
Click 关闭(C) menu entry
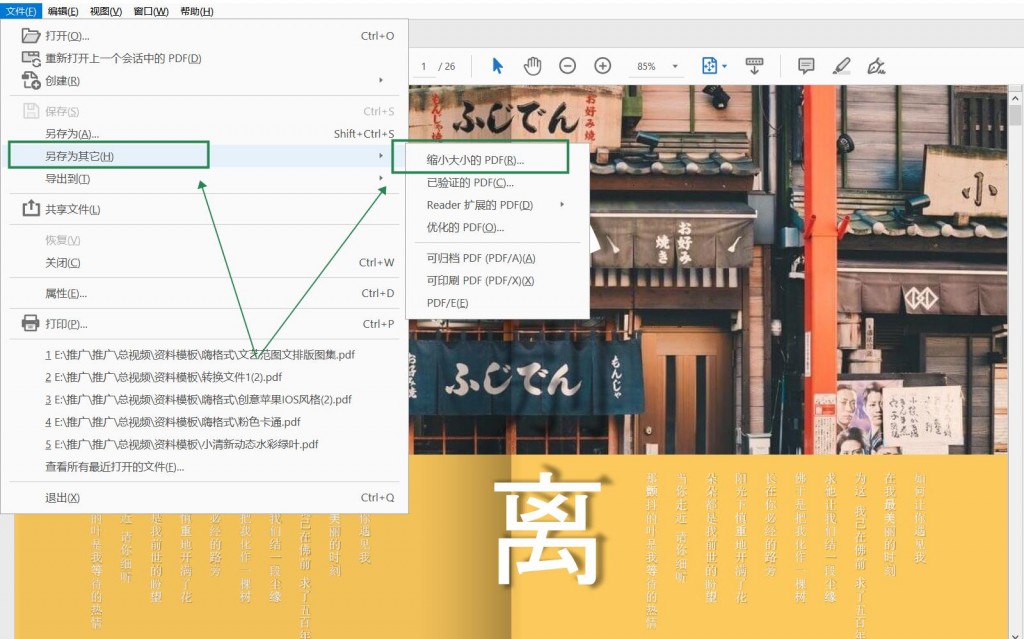pos(204,262)
